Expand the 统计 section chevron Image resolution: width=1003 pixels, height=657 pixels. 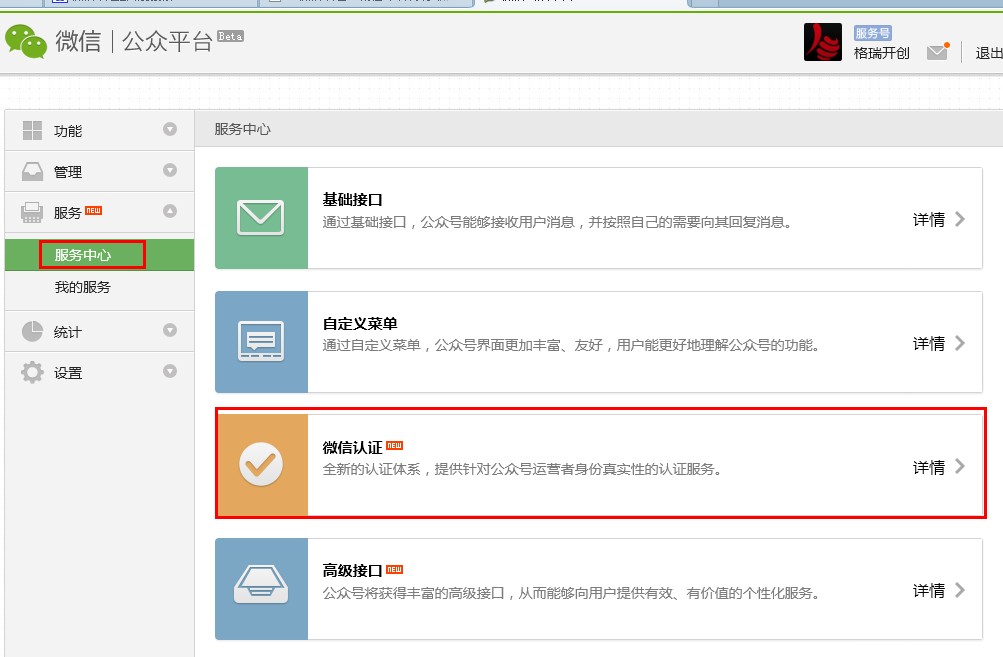(x=170, y=331)
